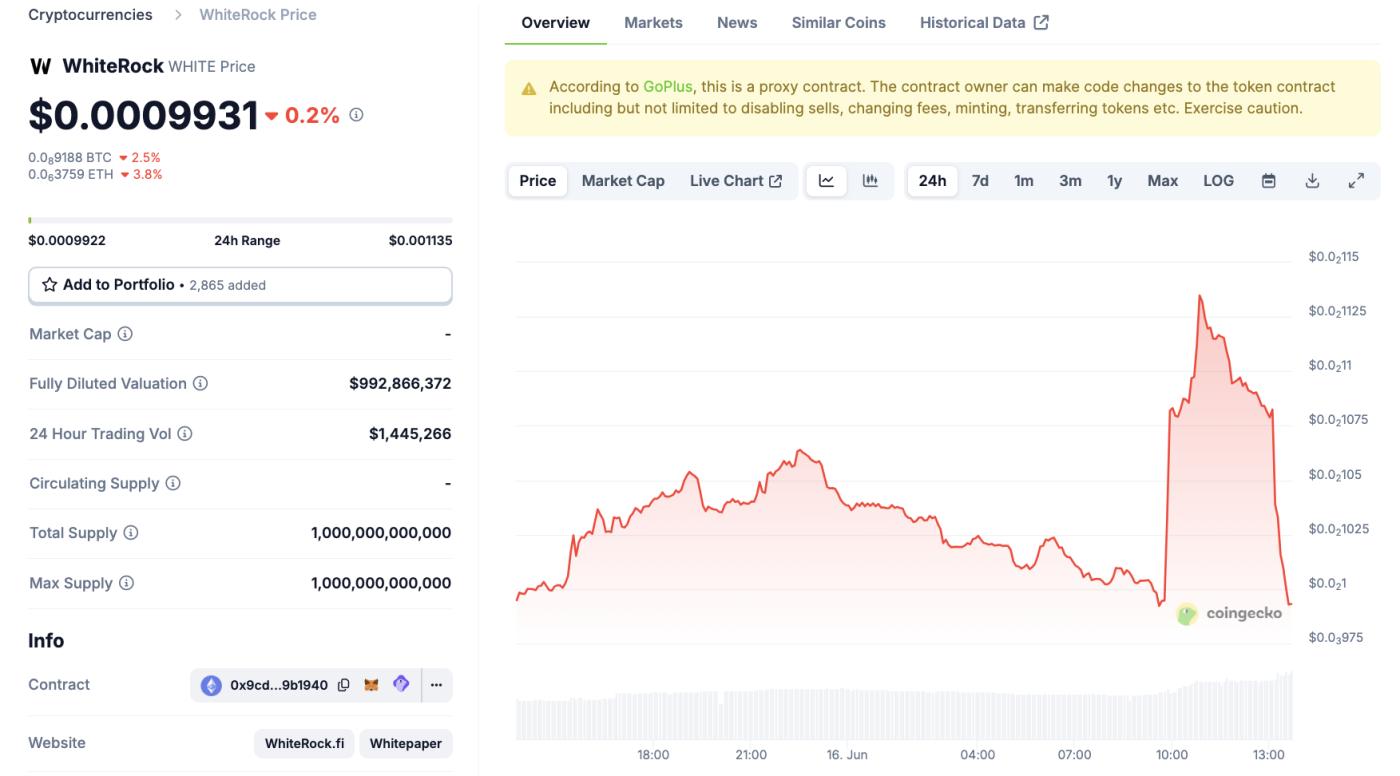1400x776 pixels.
Task: Copy the contract address using the copy icon
Action: pos(341,684)
